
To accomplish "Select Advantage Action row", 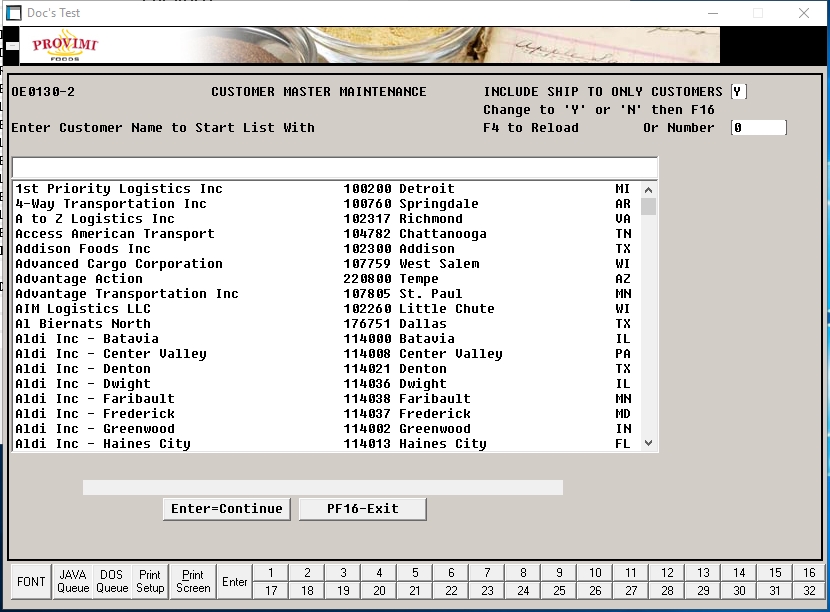I will click(x=326, y=278).
